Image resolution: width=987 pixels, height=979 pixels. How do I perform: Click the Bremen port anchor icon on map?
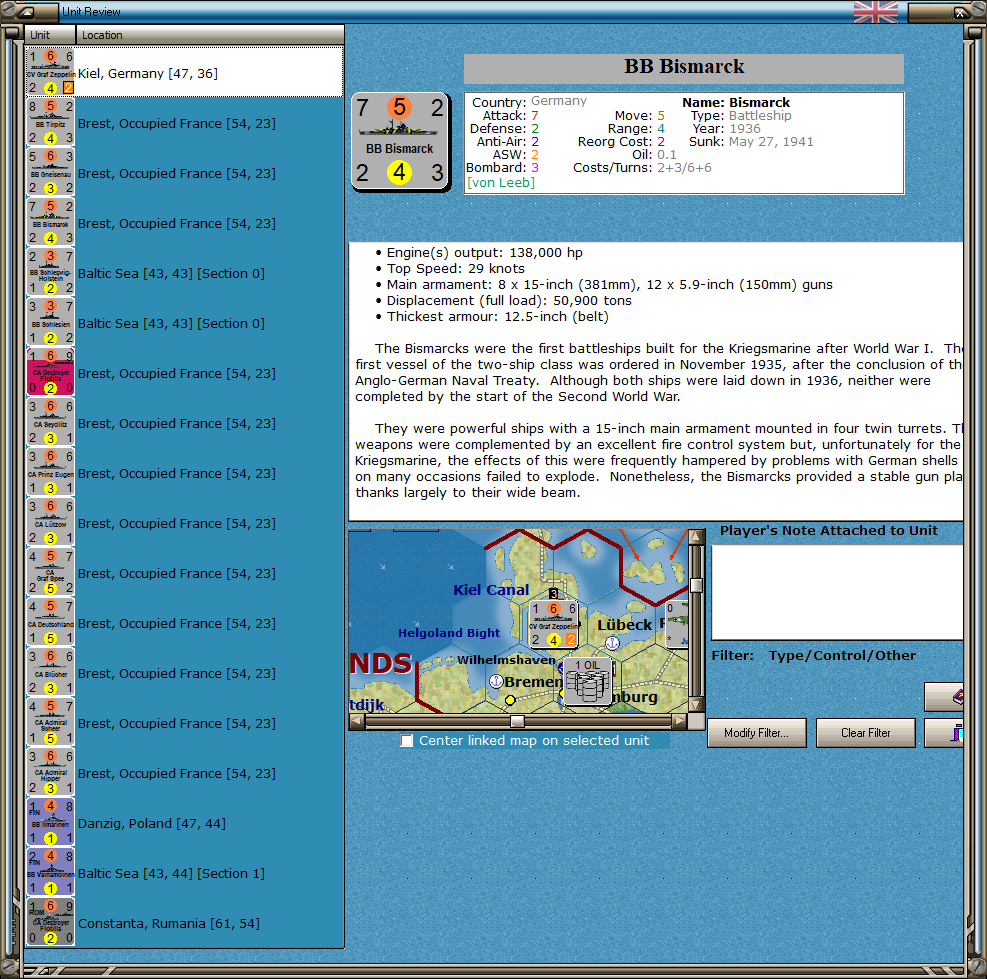coord(496,681)
